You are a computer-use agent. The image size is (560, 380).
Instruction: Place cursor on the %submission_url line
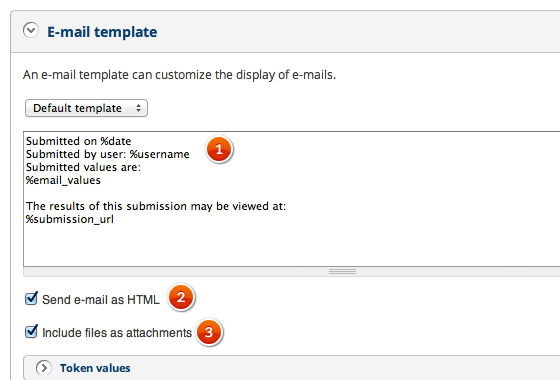coord(70,219)
